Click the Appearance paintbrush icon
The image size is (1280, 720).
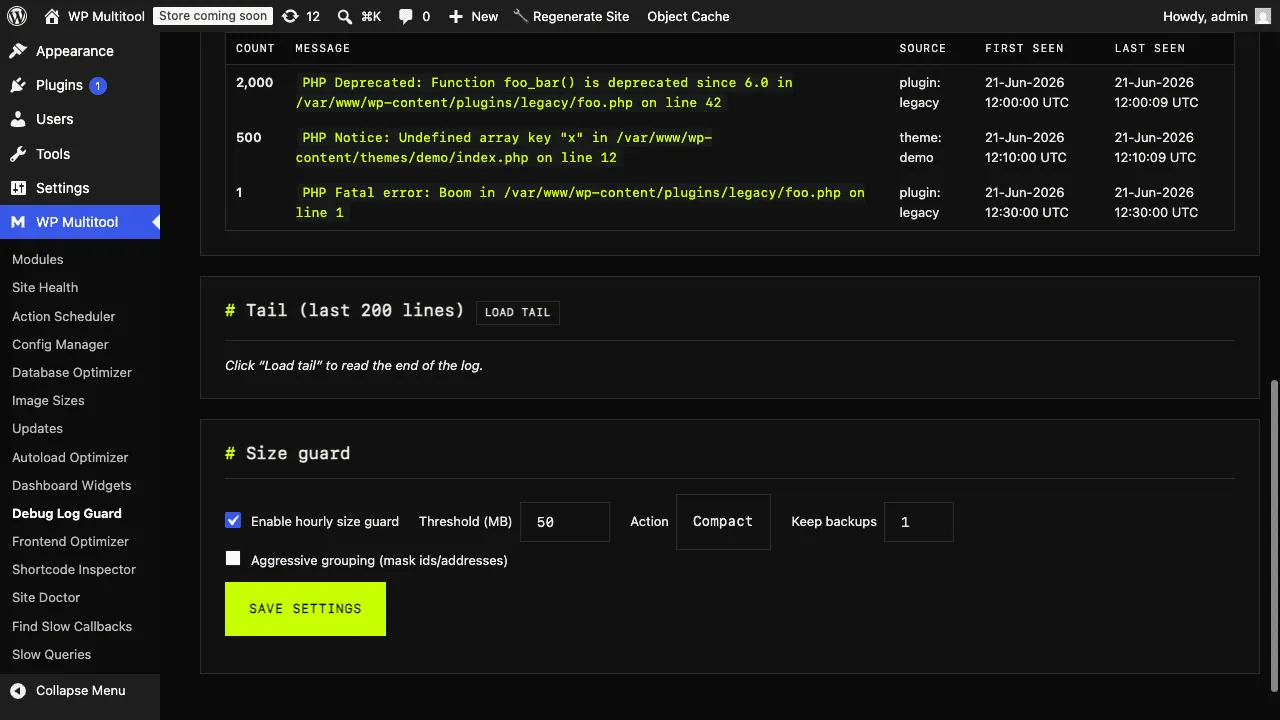tap(18, 51)
